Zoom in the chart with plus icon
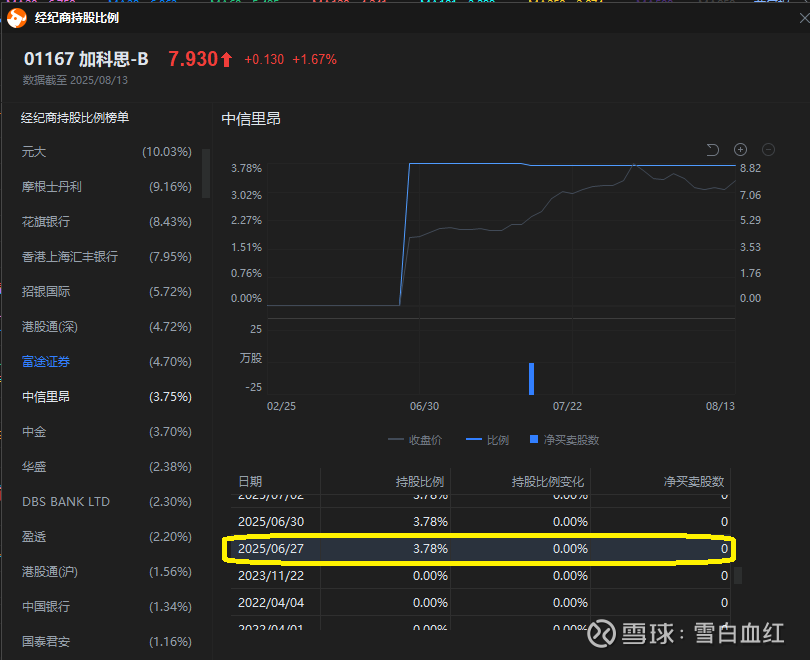This screenshot has width=810, height=660. (740, 150)
